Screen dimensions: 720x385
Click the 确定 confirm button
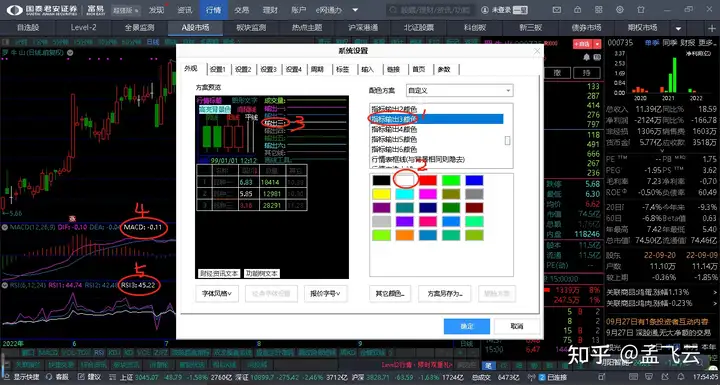[467, 326]
